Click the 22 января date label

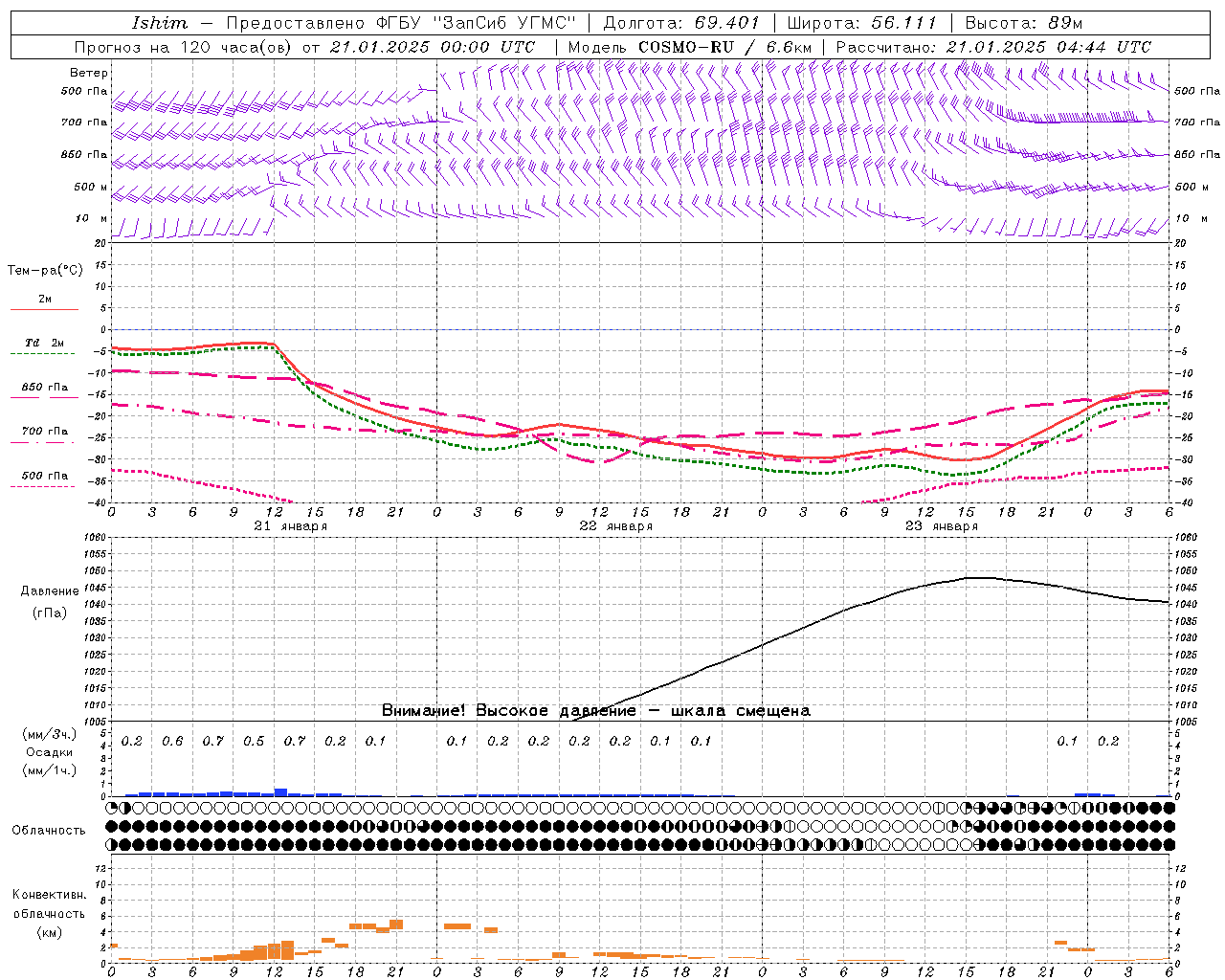tap(615, 526)
